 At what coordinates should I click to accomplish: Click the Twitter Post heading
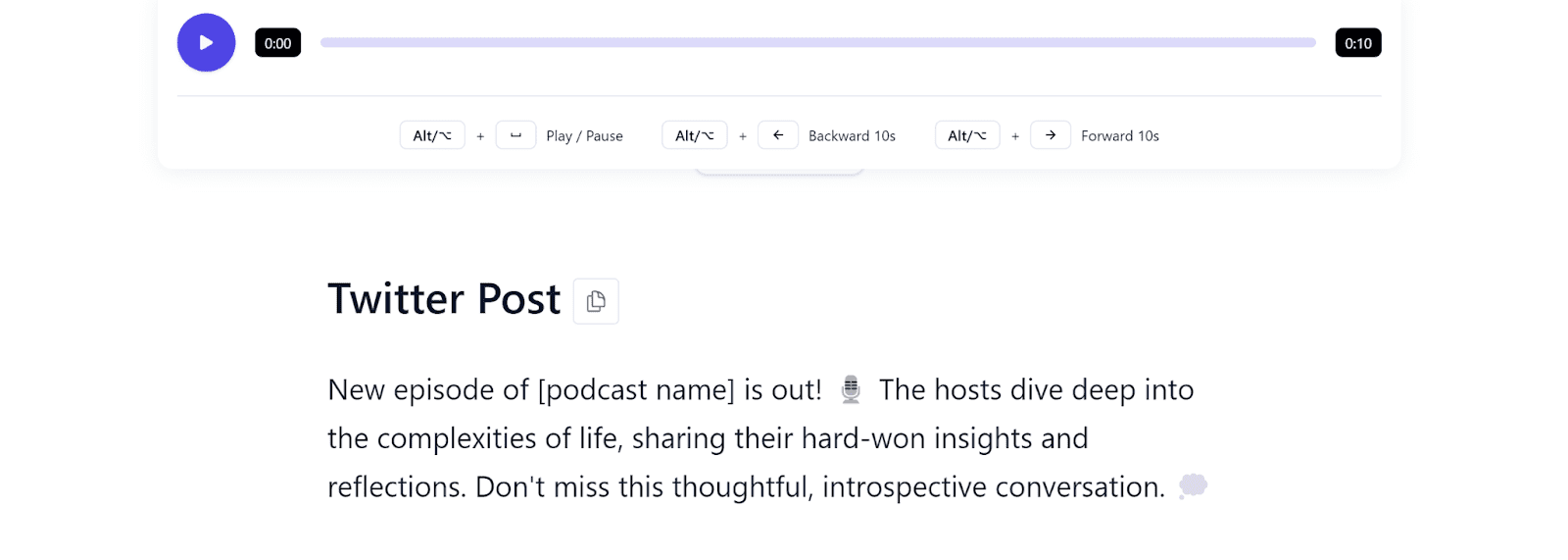[444, 299]
